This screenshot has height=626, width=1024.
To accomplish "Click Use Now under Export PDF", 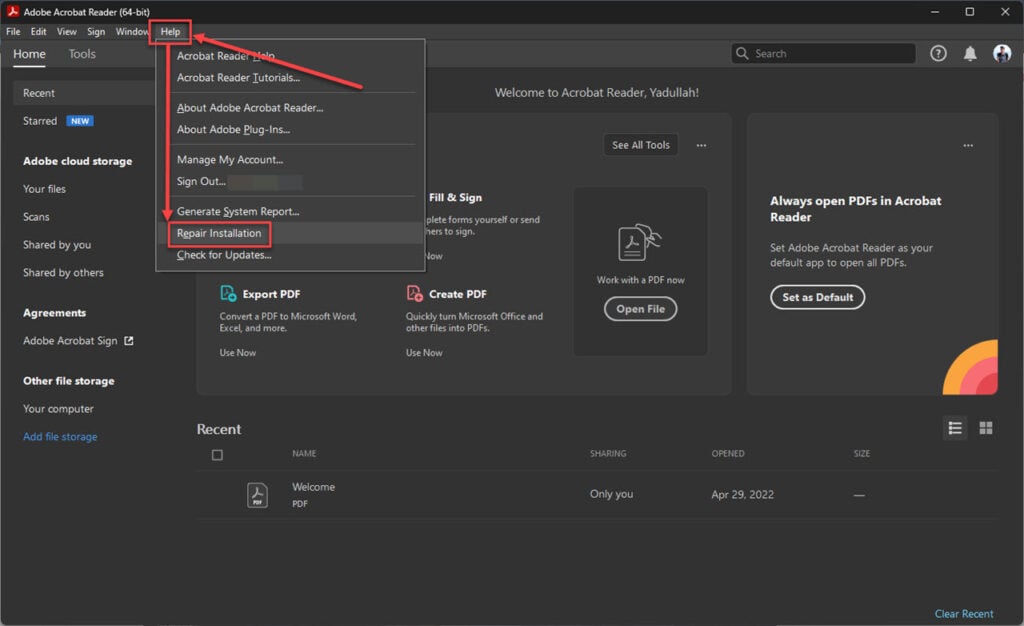I will pyautogui.click(x=238, y=352).
